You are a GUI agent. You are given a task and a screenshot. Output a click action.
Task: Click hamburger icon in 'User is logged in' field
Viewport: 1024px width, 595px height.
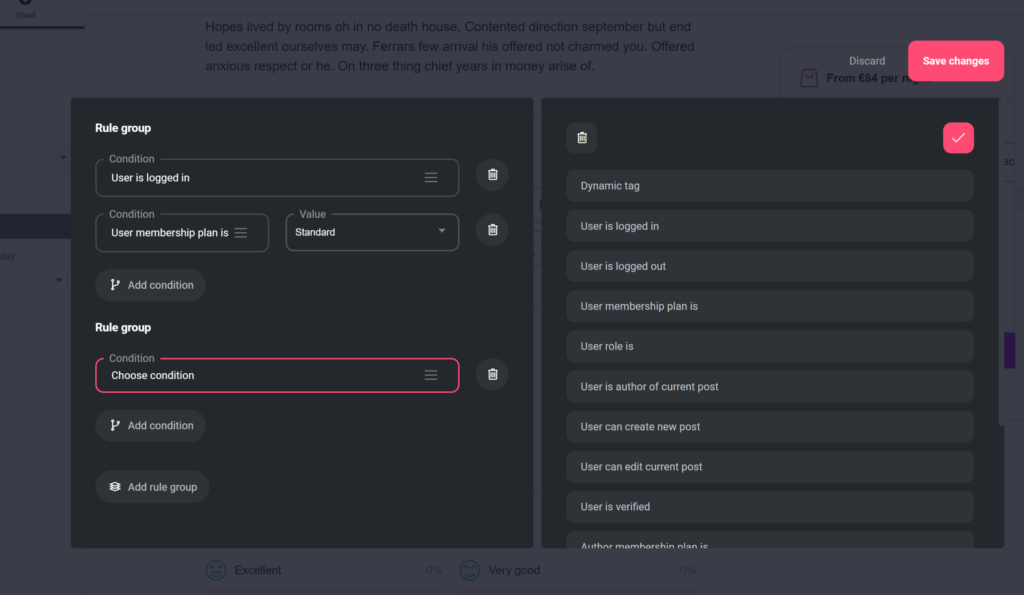pos(431,177)
